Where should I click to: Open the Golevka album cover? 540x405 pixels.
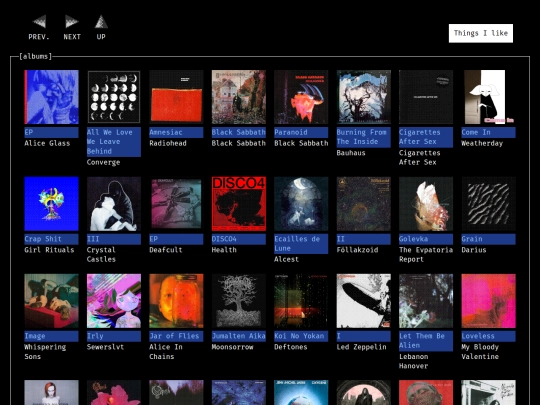tap(426, 204)
